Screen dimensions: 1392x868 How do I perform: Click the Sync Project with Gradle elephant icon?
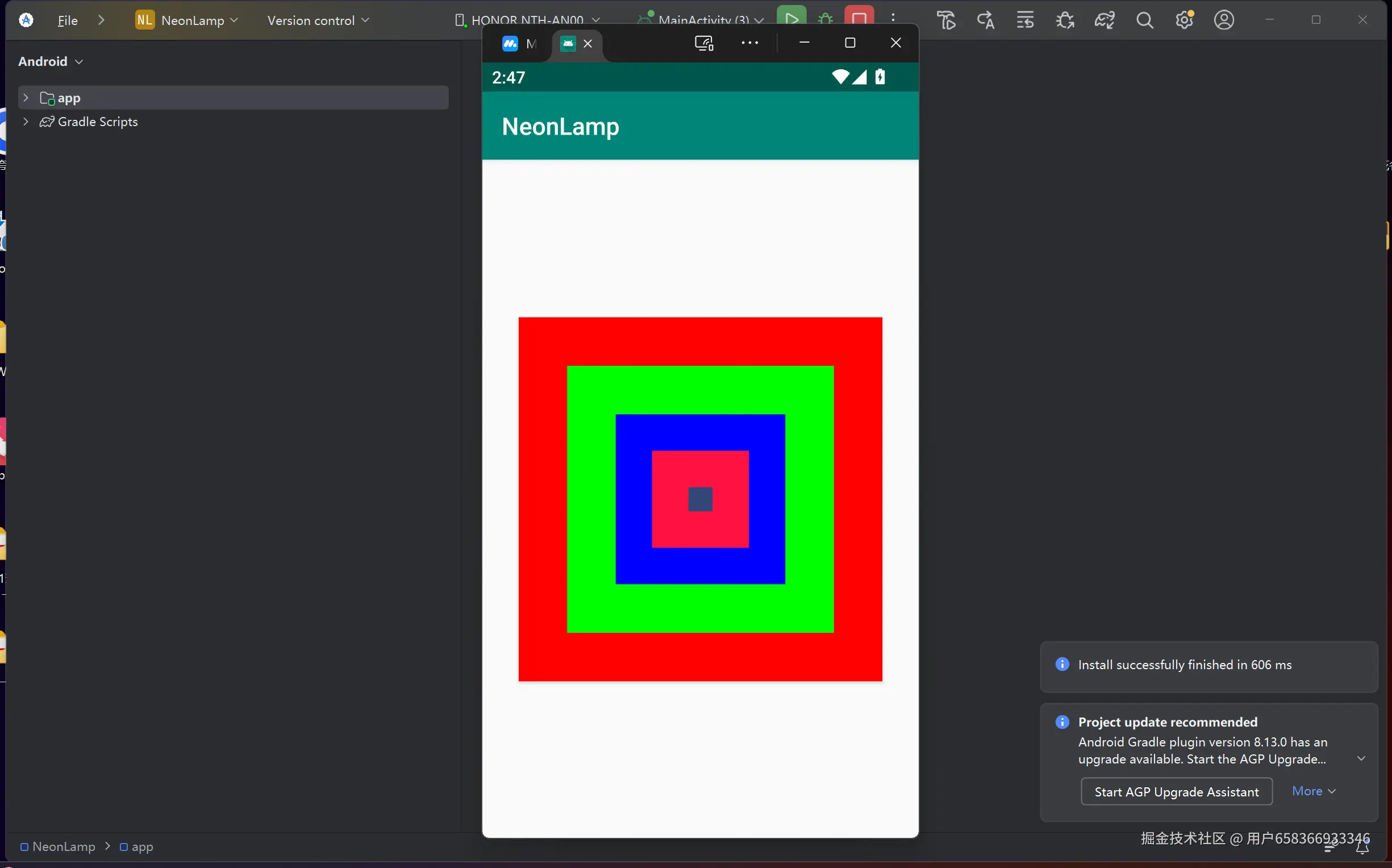[x=1104, y=20]
